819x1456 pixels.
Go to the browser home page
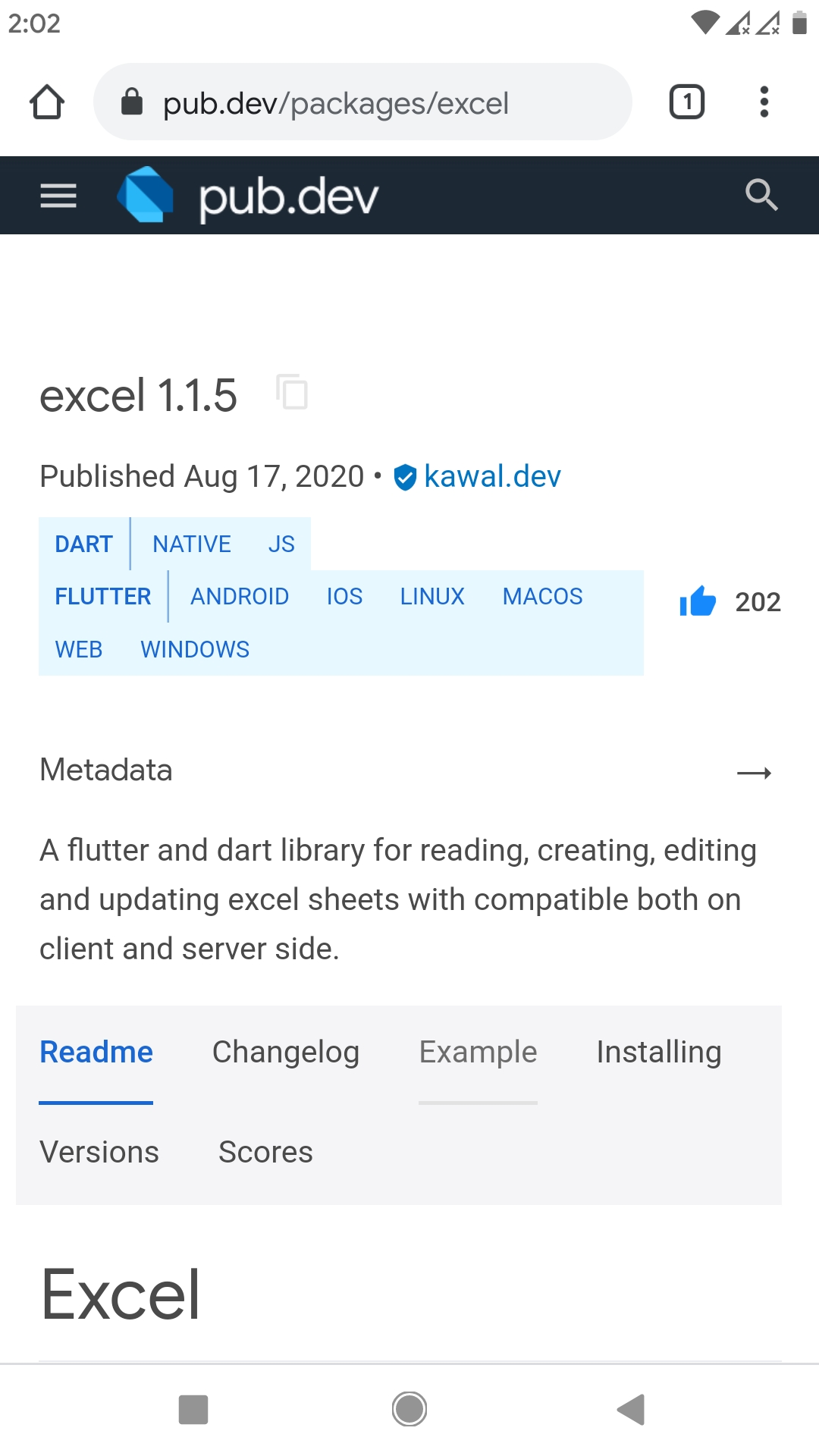point(47,102)
